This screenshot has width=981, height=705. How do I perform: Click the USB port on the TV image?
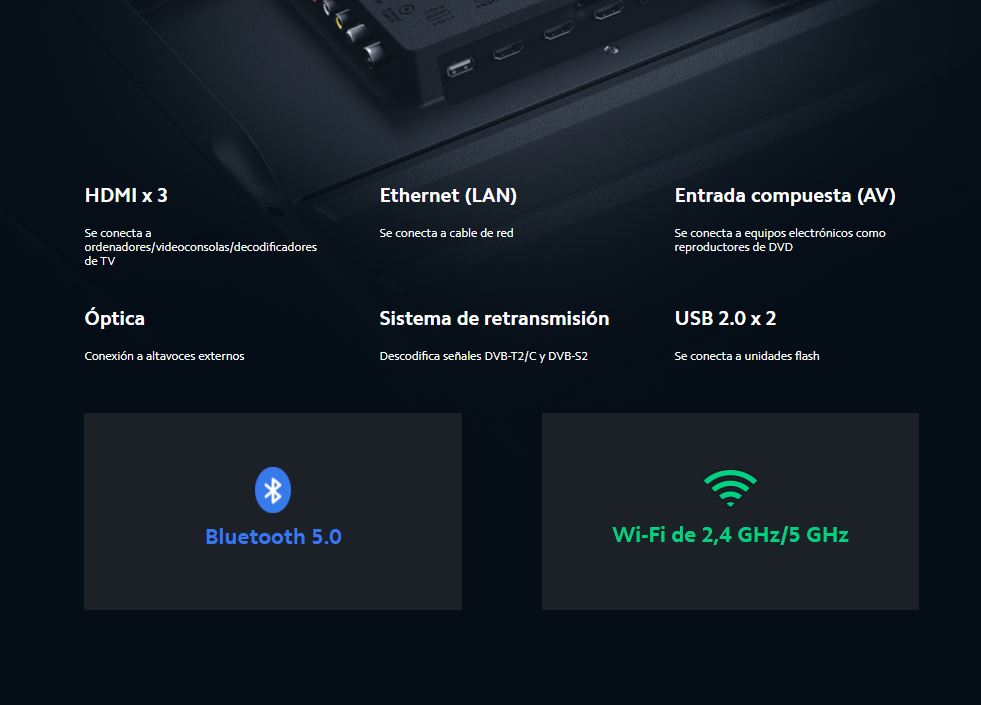point(460,67)
